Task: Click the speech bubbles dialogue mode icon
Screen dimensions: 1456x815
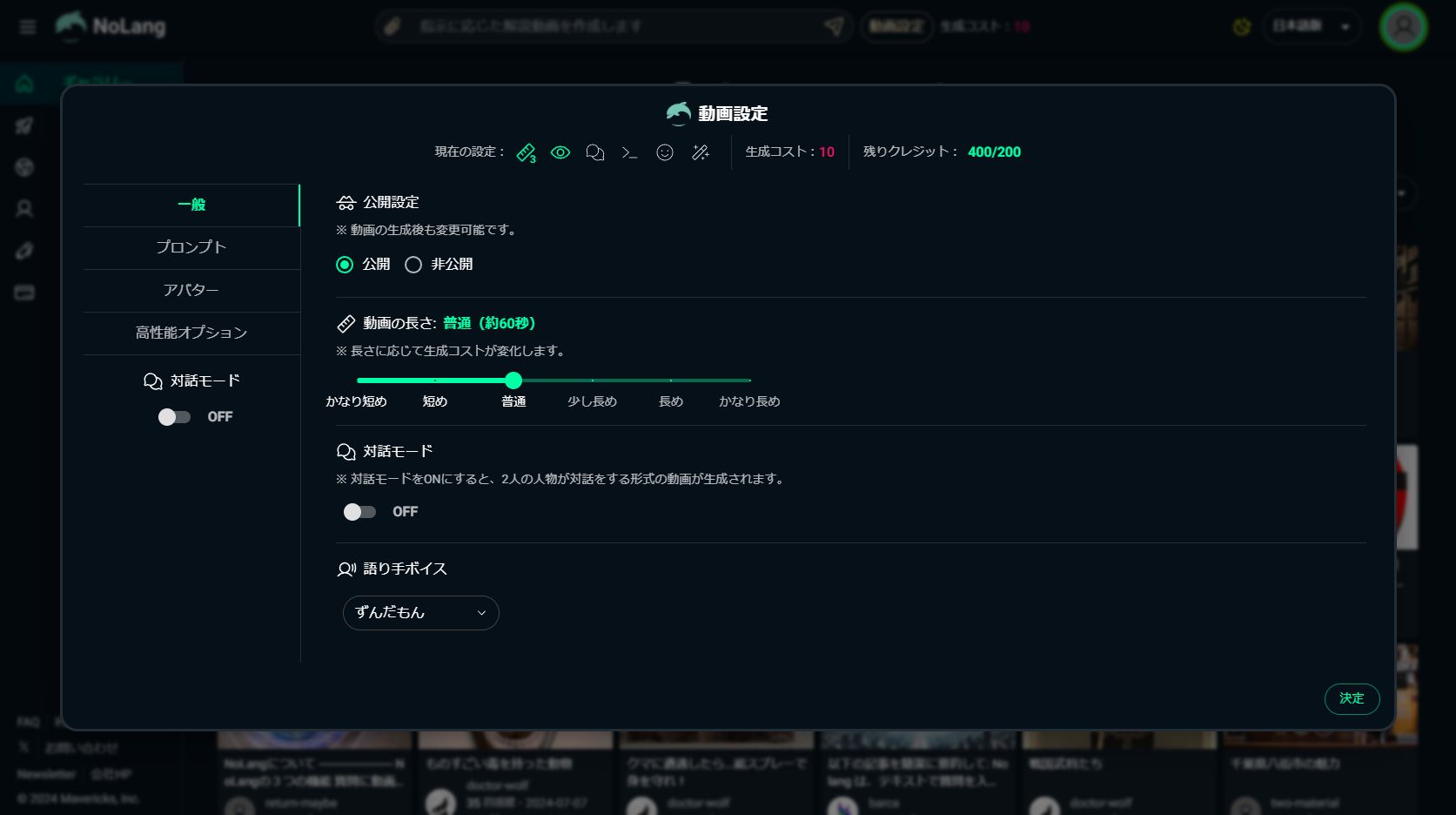Action: [595, 152]
